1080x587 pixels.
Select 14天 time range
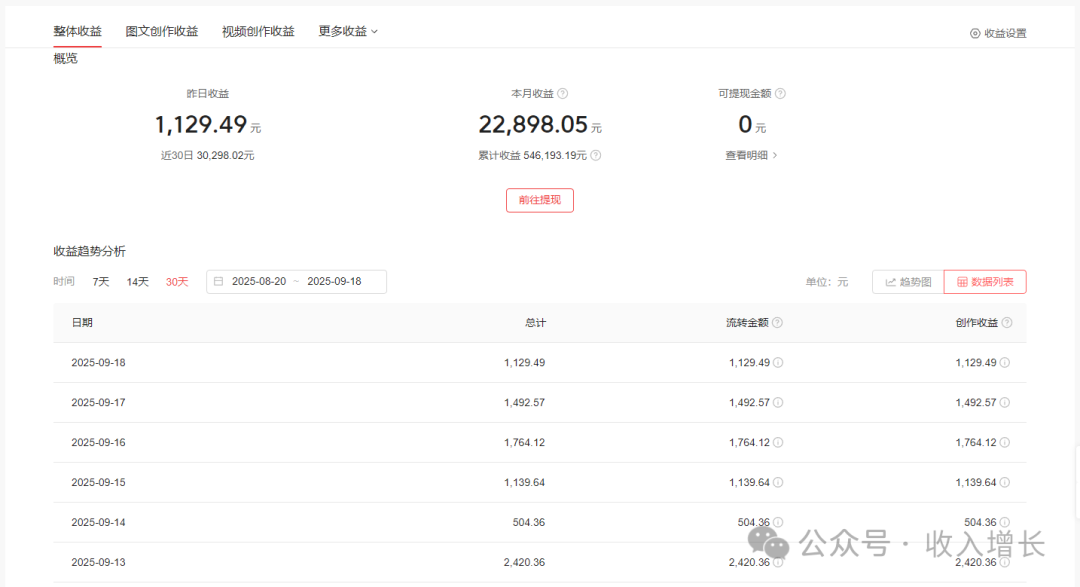(x=138, y=282)
